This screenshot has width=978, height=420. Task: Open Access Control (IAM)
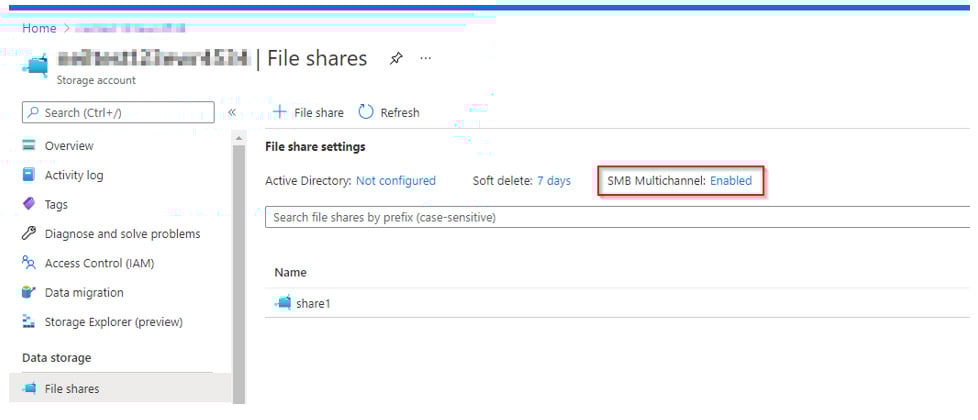[x=99, y=263]
